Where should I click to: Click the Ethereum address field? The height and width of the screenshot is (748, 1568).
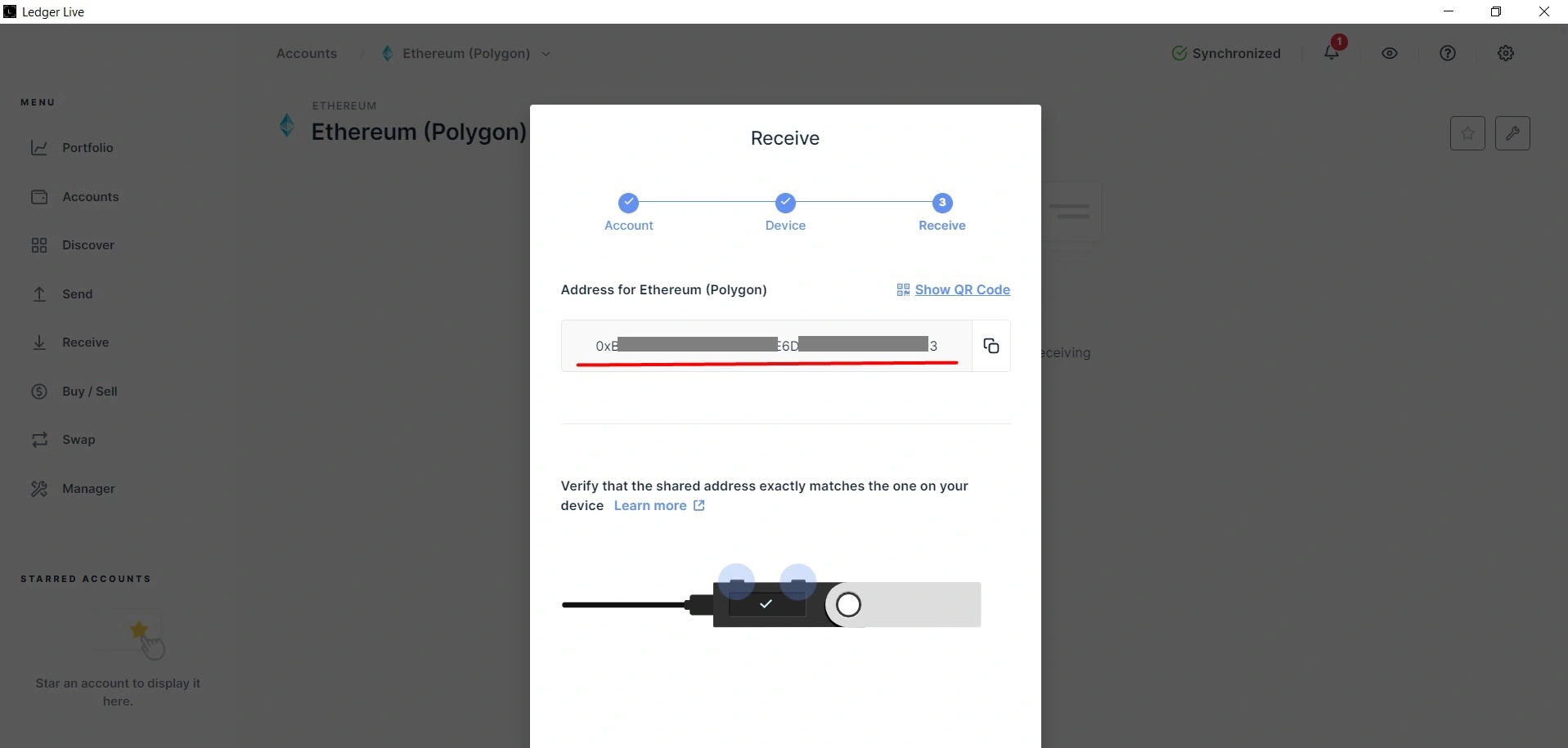click(x=766, y=346)
